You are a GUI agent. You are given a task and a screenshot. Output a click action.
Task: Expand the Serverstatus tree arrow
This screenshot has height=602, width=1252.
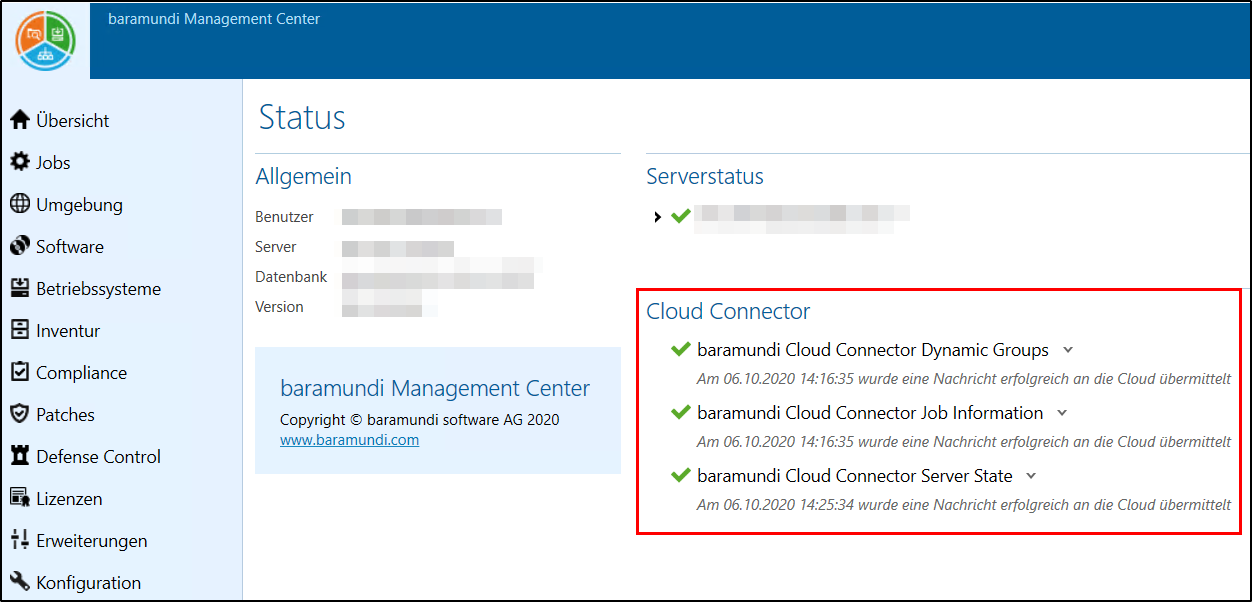click(x=657, y=217)
